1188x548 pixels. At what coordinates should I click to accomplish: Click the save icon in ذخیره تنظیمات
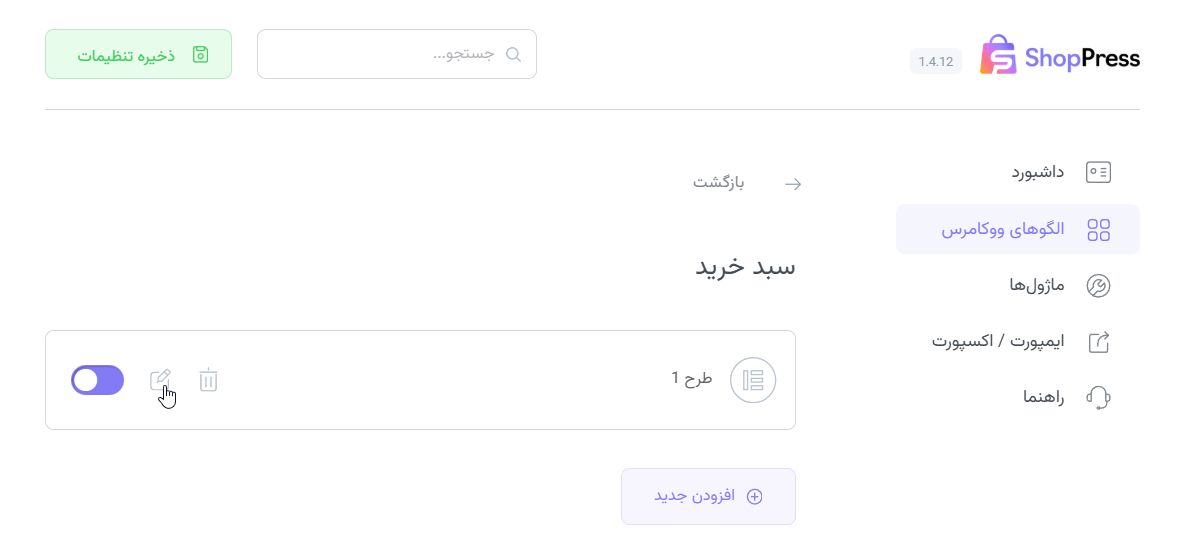click(200, 54)
